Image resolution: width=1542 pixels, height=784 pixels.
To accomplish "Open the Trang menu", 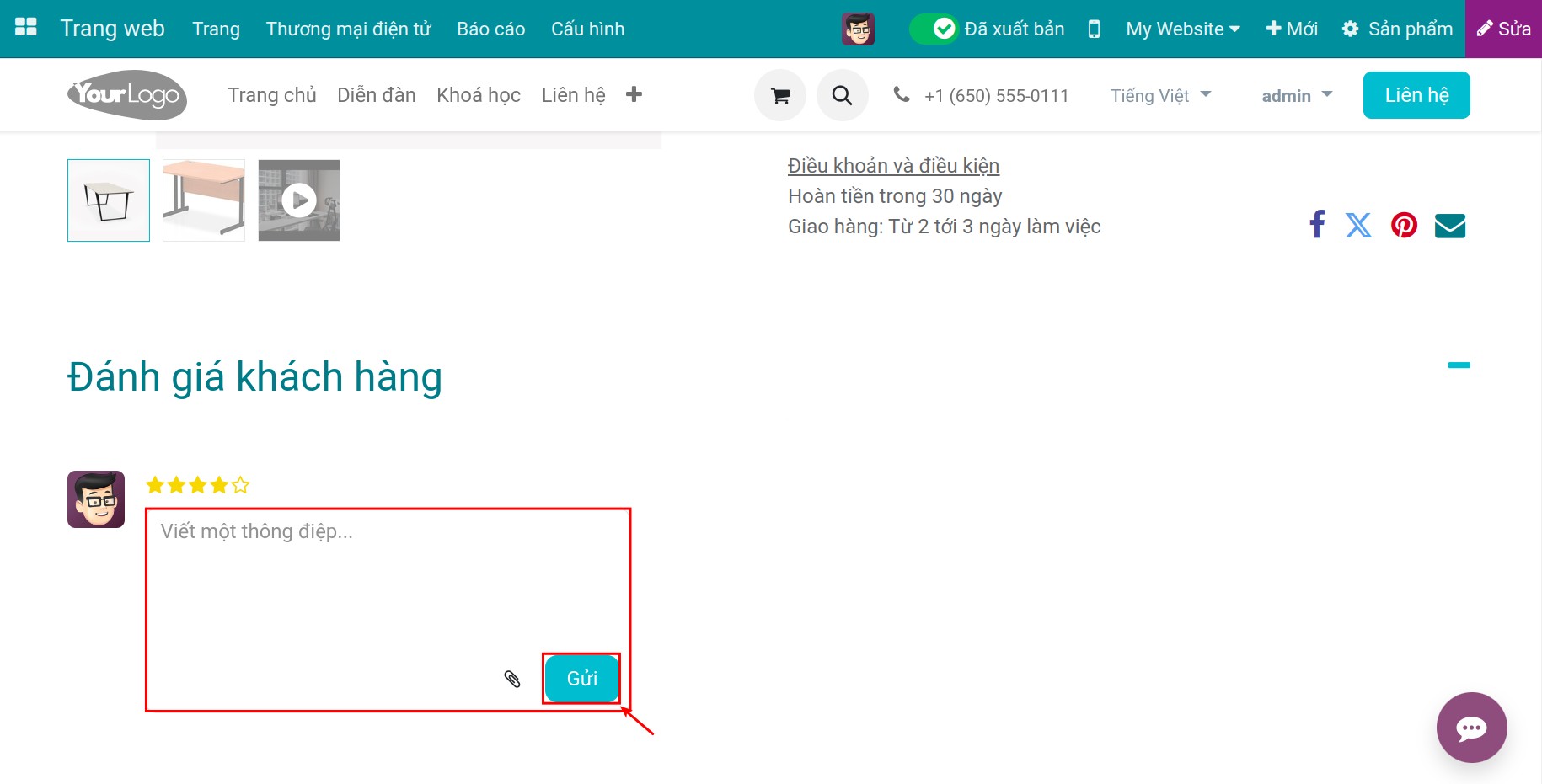I will click(x=216, y=29).
